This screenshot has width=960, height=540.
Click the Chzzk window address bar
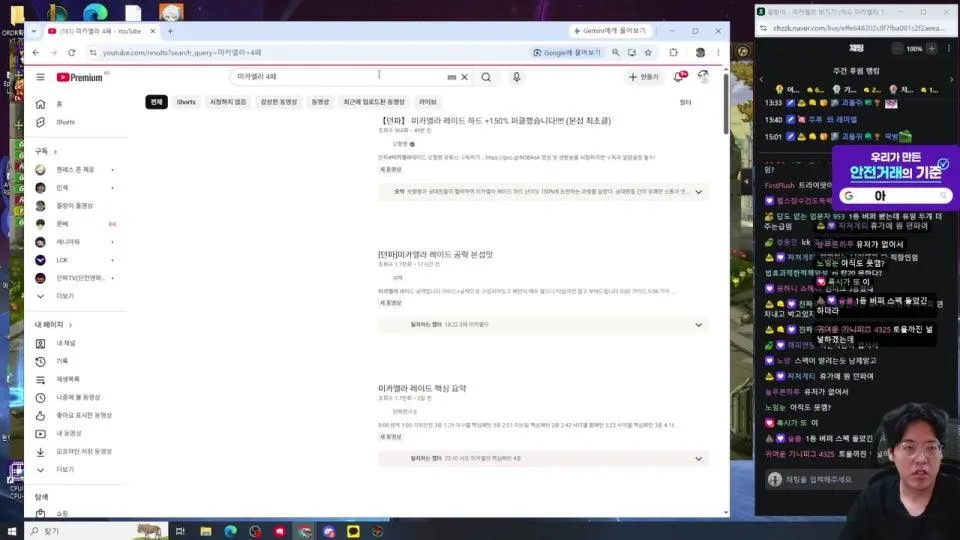tap(857, 28)
